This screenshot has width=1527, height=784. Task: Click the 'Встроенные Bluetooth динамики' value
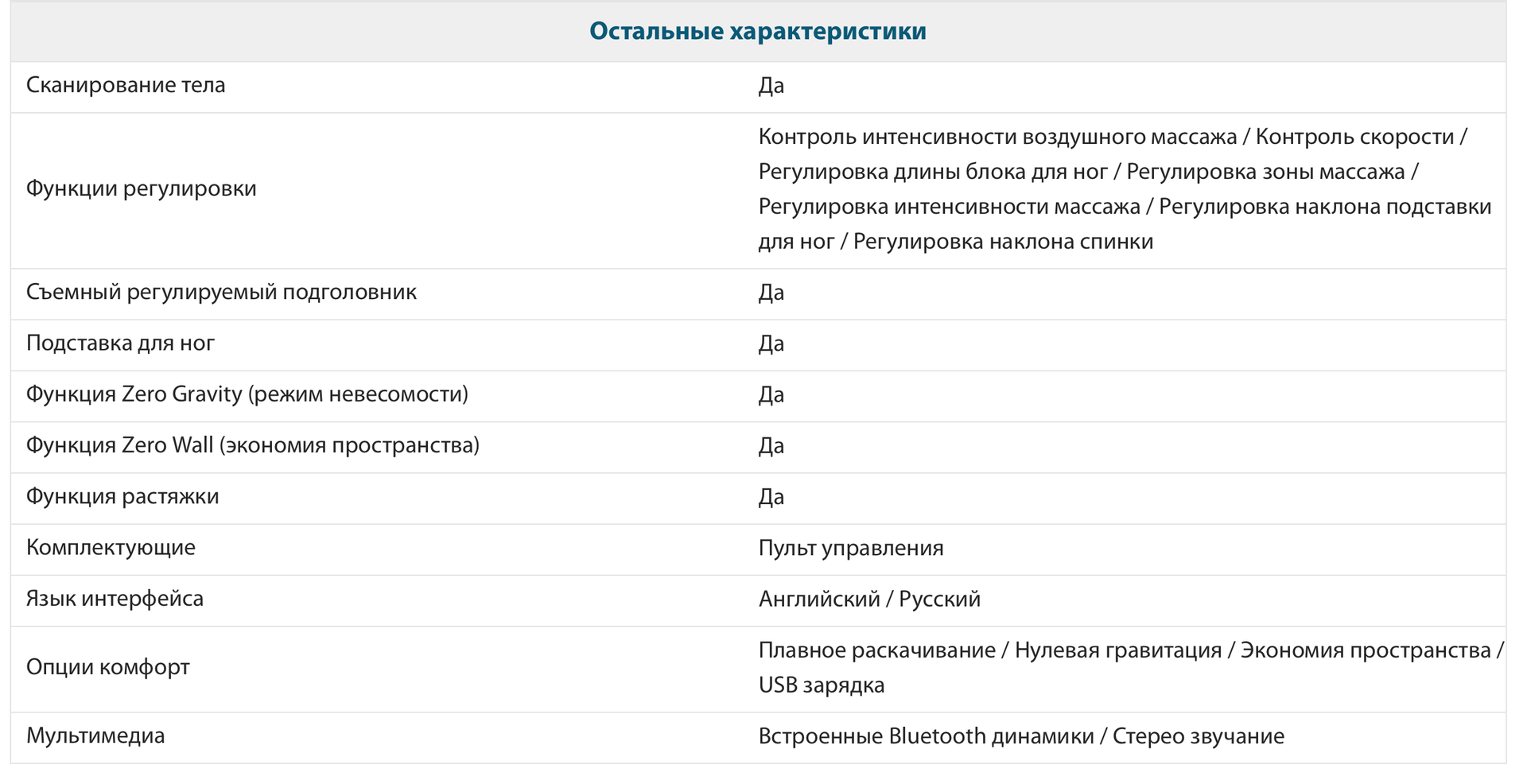[x=927, y=736]
